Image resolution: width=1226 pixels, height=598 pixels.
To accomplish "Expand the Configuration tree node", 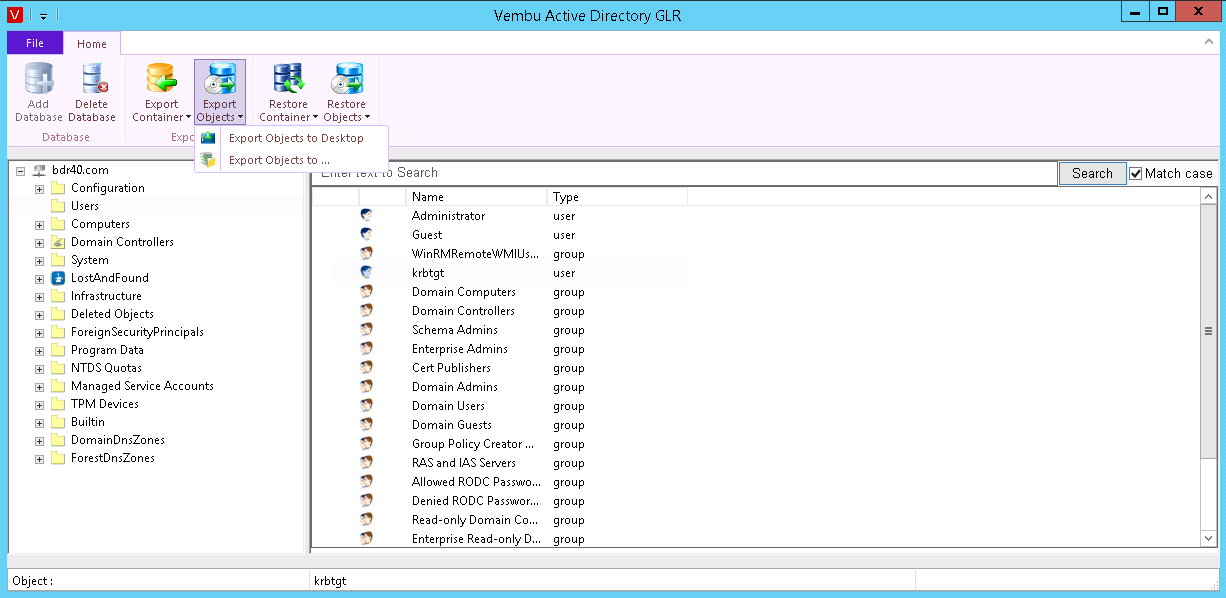I will (39, 188).
